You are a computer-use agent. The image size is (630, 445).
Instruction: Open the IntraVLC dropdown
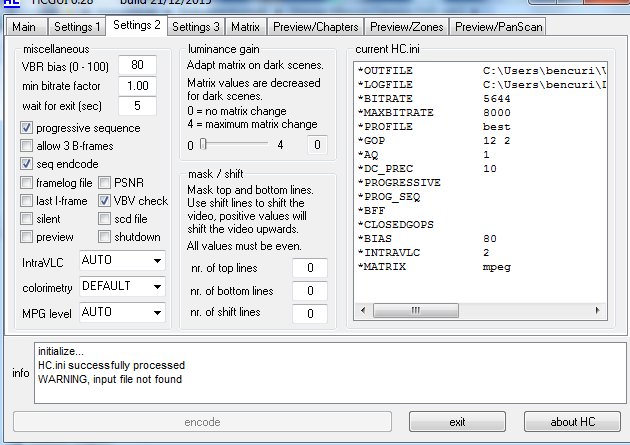point(122,261)
